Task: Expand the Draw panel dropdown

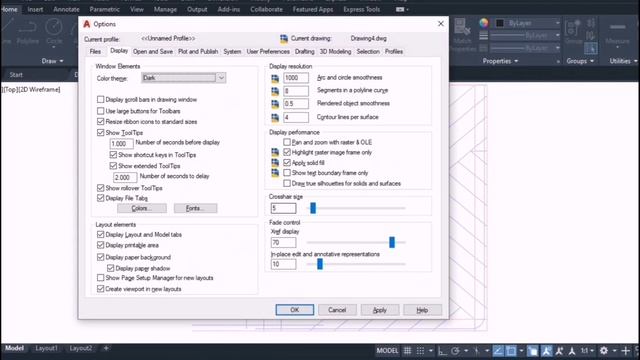Action: click(52, 61)
